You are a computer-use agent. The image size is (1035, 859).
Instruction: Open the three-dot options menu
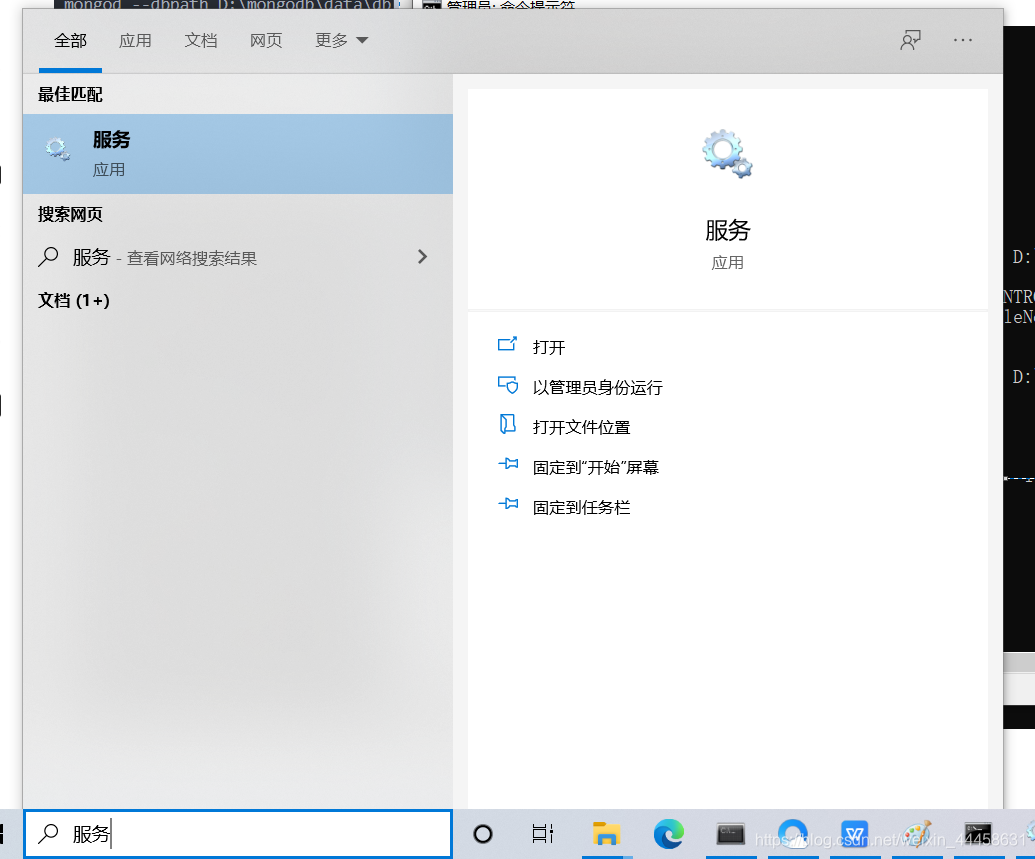click(x=962, y=40)
